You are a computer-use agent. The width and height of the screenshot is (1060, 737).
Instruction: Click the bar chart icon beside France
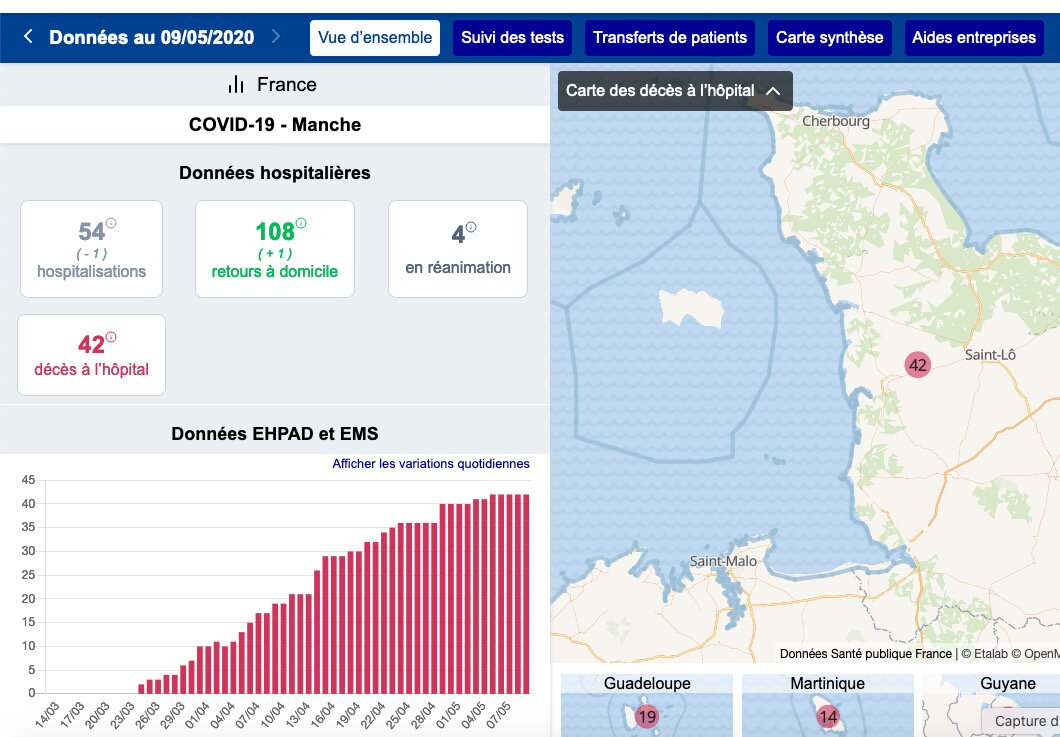(x=236, y=85)
